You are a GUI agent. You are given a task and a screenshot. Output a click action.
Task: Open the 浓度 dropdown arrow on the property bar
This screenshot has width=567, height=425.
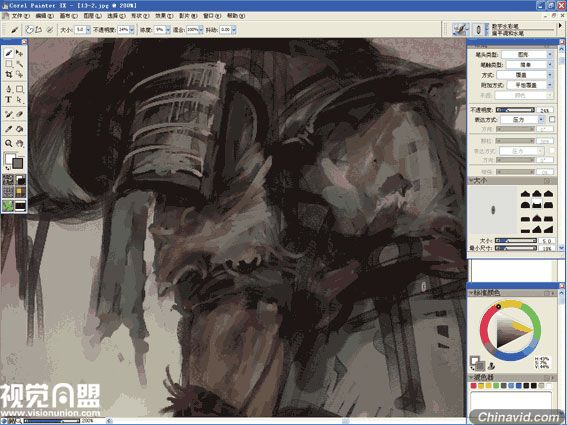[x=168, y=30]
